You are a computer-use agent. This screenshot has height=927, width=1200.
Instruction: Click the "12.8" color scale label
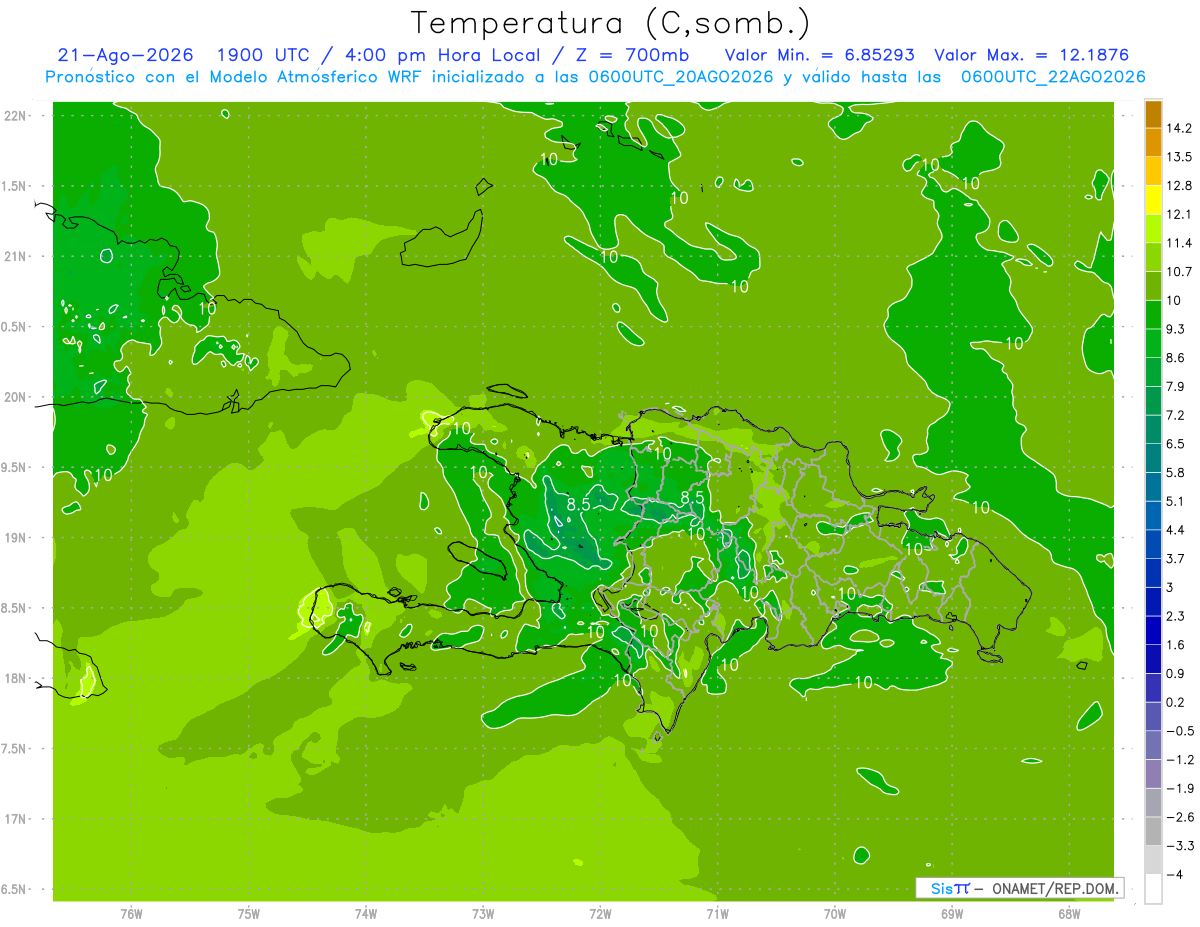pos(1179,186)
